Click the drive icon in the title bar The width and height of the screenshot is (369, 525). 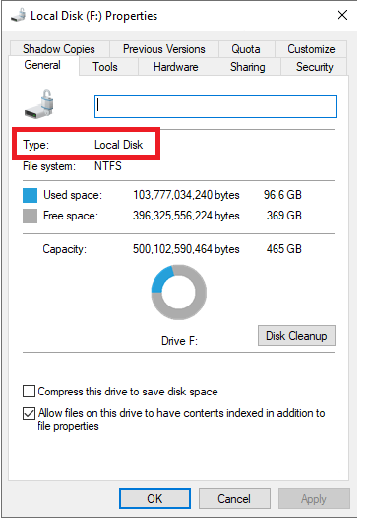click(x=18, y=15)
